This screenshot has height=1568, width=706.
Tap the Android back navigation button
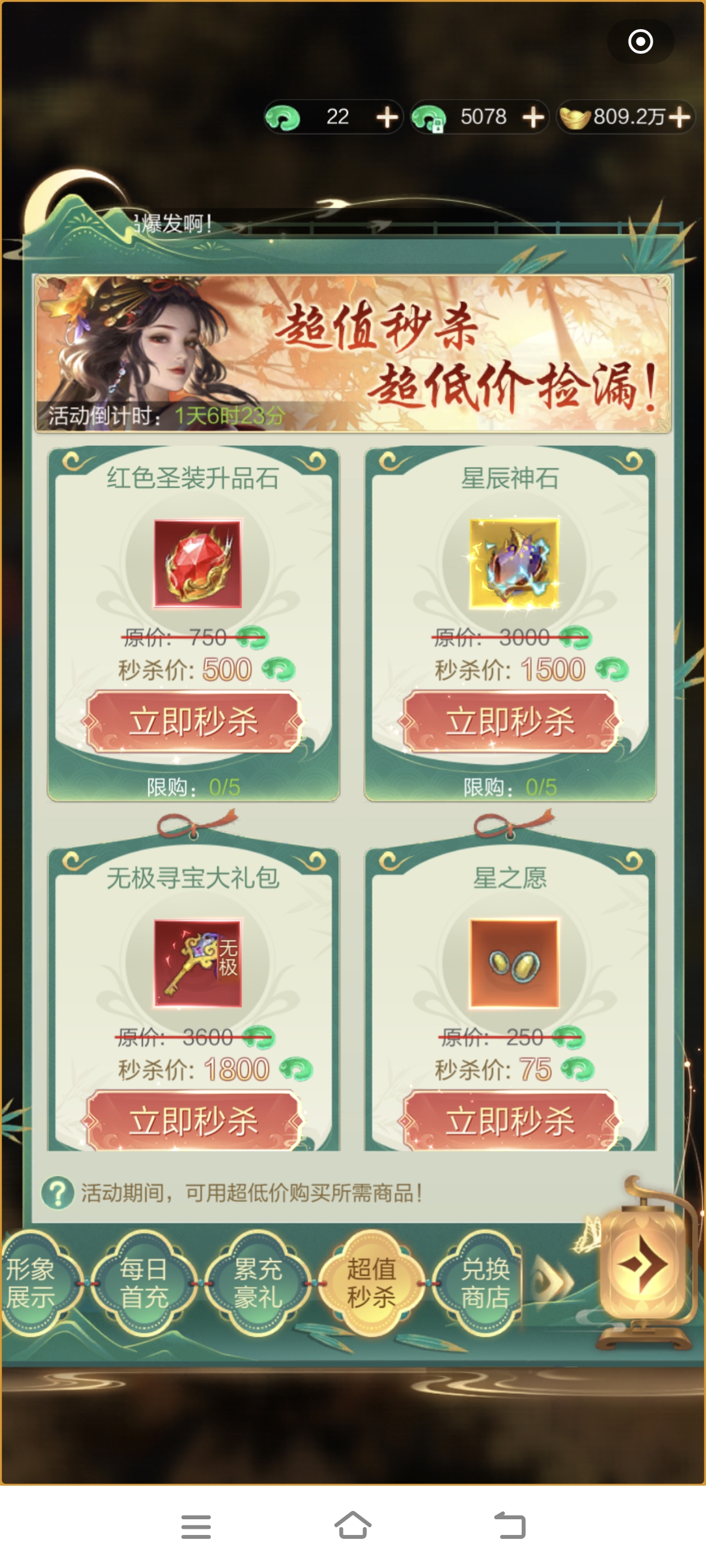click(x=509, y=1525)
